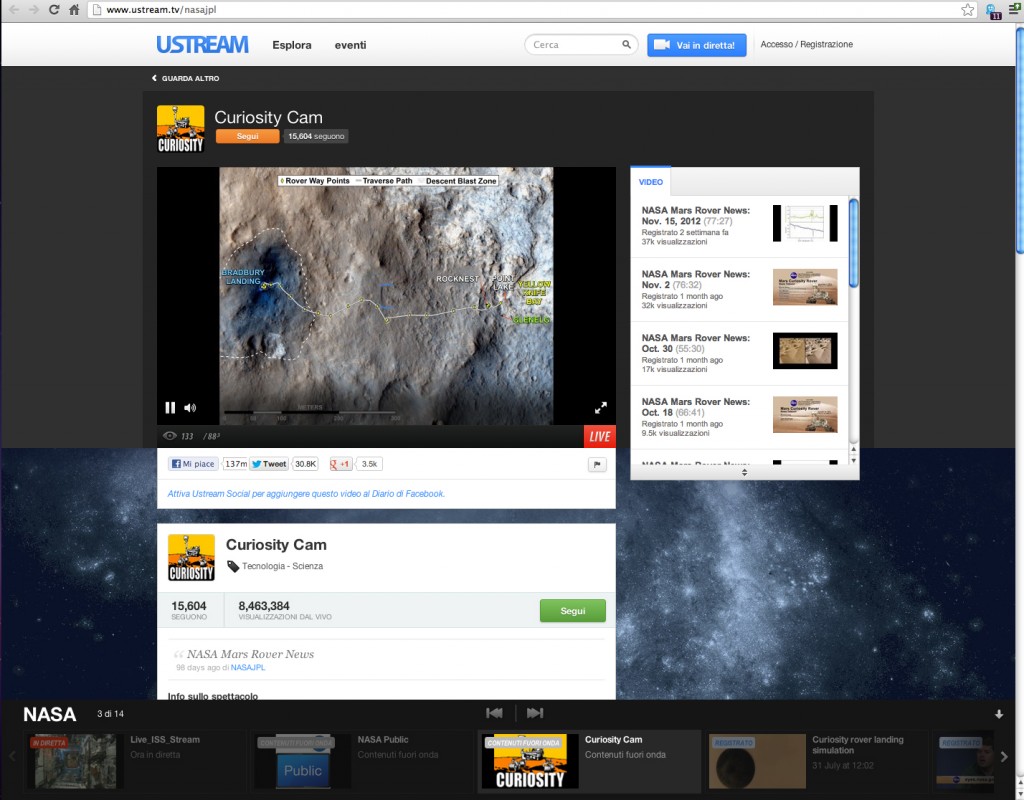Submit search with the magnifier icon
This screenshot has width=1024, height=800.
tap(626, 44)
